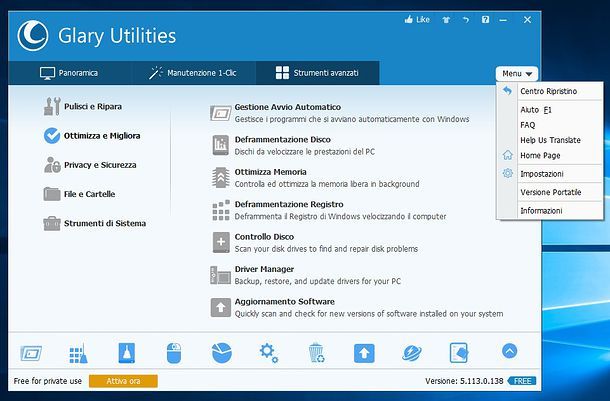The height and width of the screenshot is (401, 610).
Task: Click the Deframmentazione Registro grid icon
Action: pyautogui.click(x=221, y=210)
